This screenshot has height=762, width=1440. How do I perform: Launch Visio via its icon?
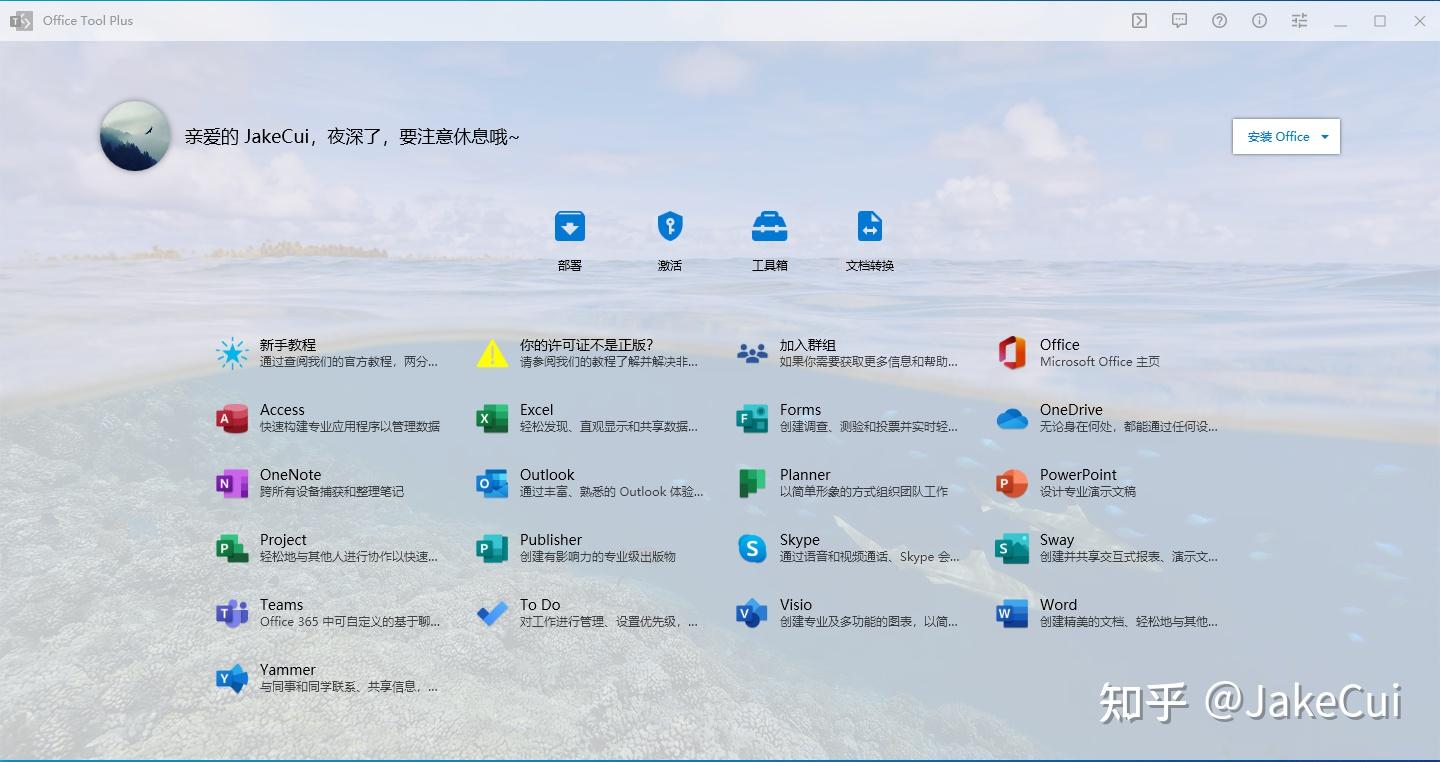[x=752, y=613]
